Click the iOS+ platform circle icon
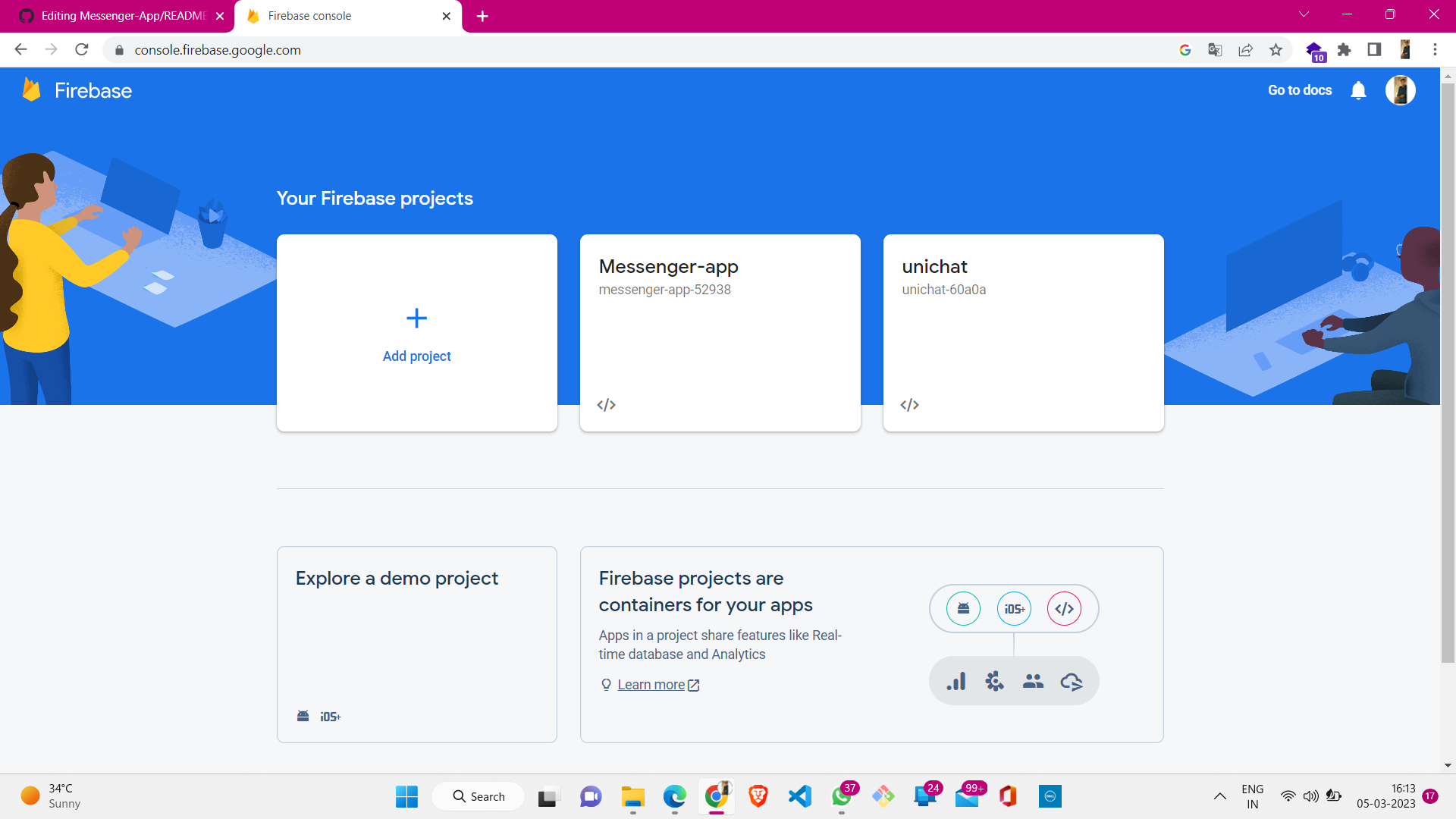 click(x=1014, y=608)
